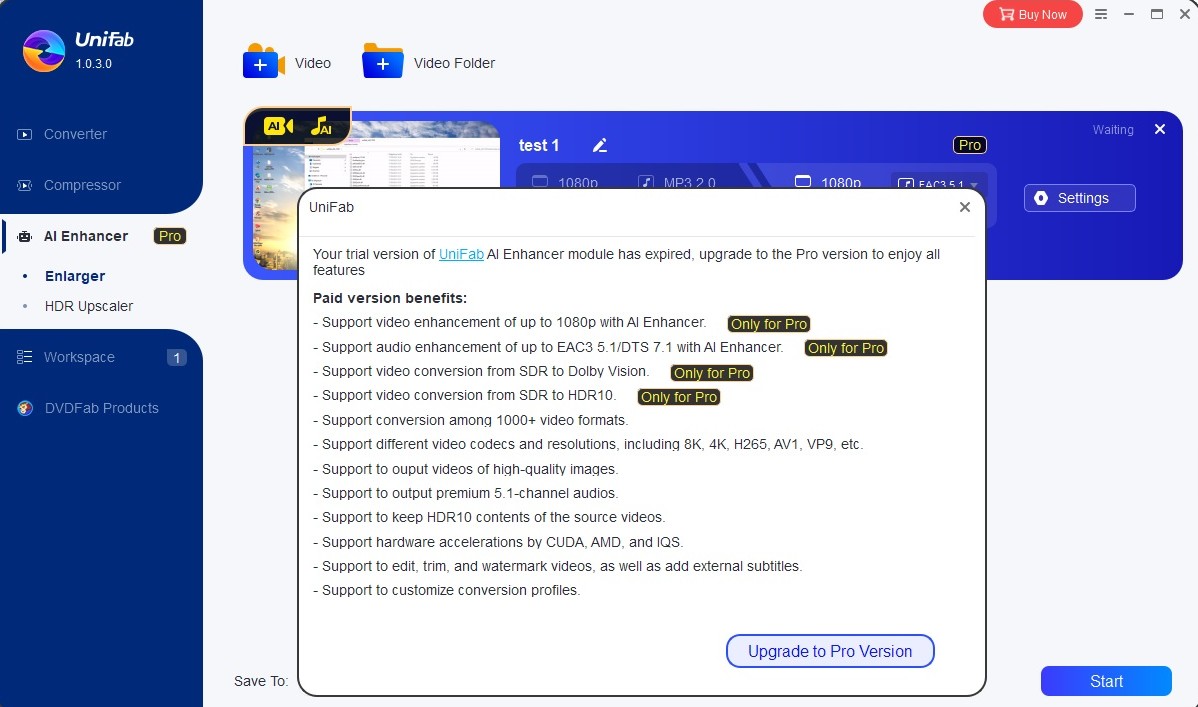Click Only for Pro badge for audio enhancement
This screenshot has height=707, width=1198.
846,349
